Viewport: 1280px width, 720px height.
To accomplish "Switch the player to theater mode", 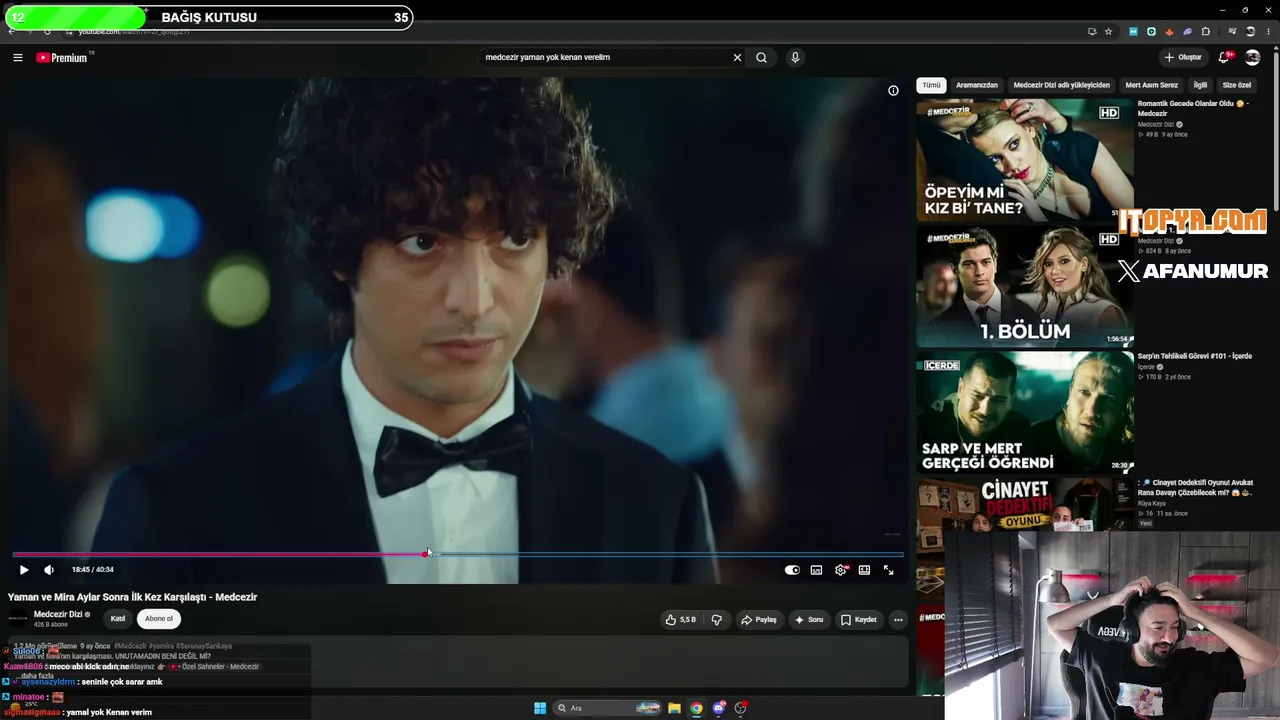I will pyautogui.click(x=865, y=570).
